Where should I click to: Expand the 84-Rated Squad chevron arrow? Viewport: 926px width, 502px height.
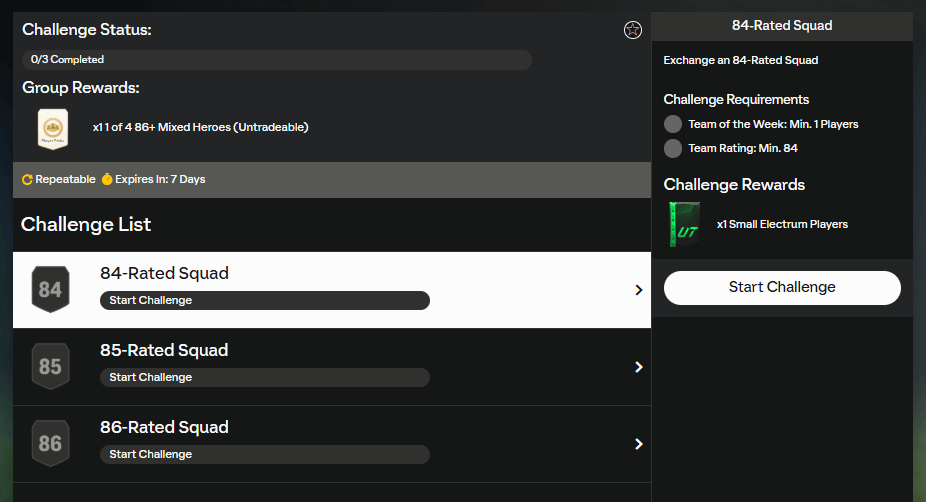(x=639, y=290)
